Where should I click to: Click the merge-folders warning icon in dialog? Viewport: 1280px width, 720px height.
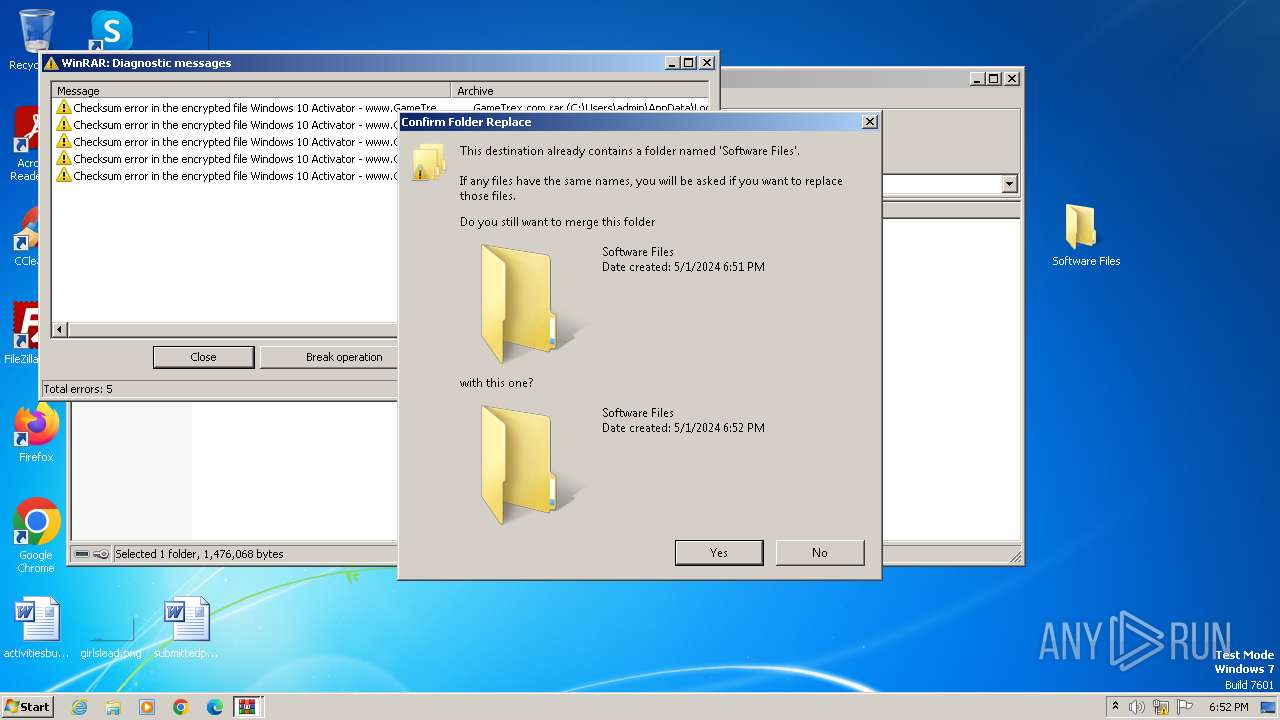click(x=428, y=162)
